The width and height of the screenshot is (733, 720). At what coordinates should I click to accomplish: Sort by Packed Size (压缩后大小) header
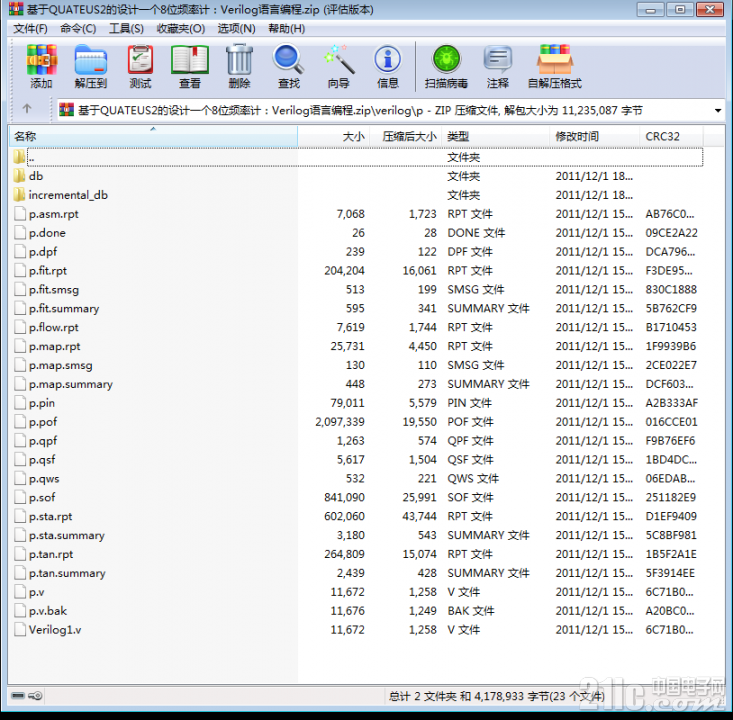click(x=406, y=136)
